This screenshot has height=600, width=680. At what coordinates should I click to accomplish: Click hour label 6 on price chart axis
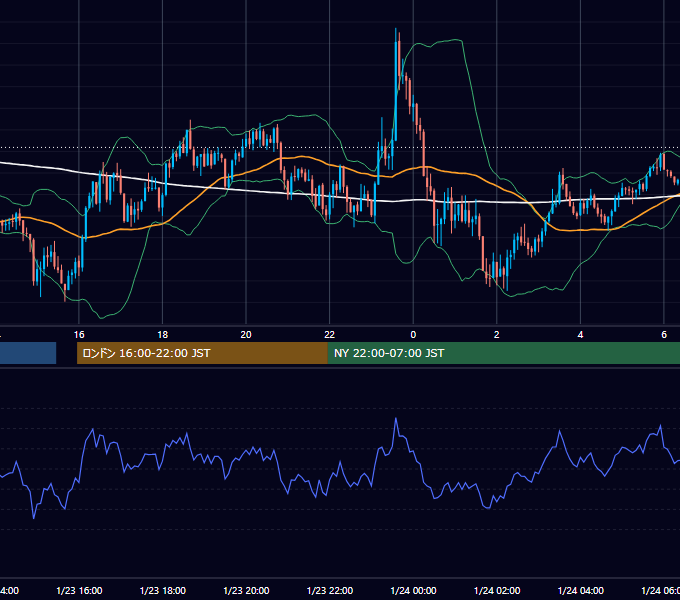tap(664, 334)
